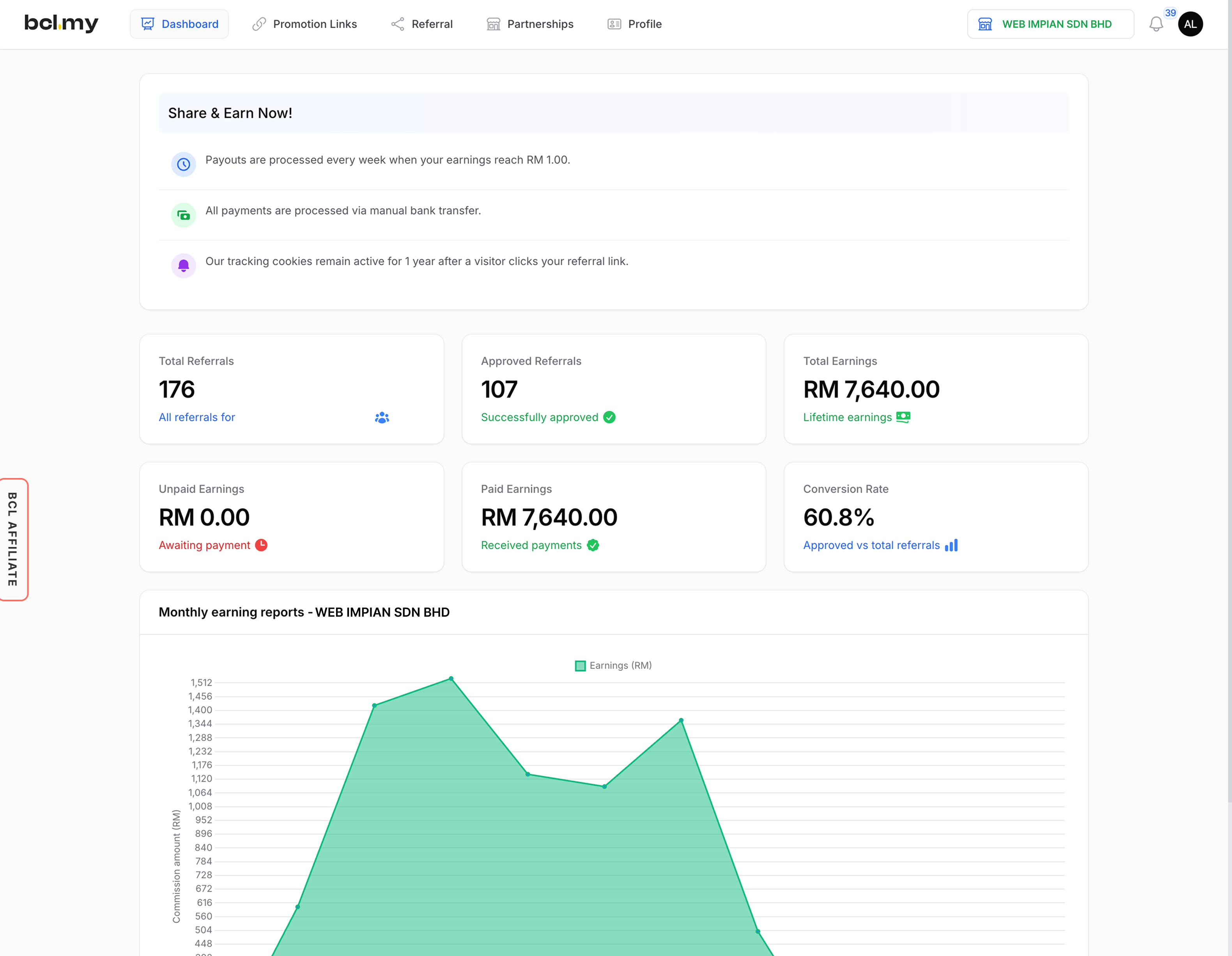Screen dimensions: 1232x956
Task: Click the blue people group icon
Action: pyautogui.click(x=382, y=417)
